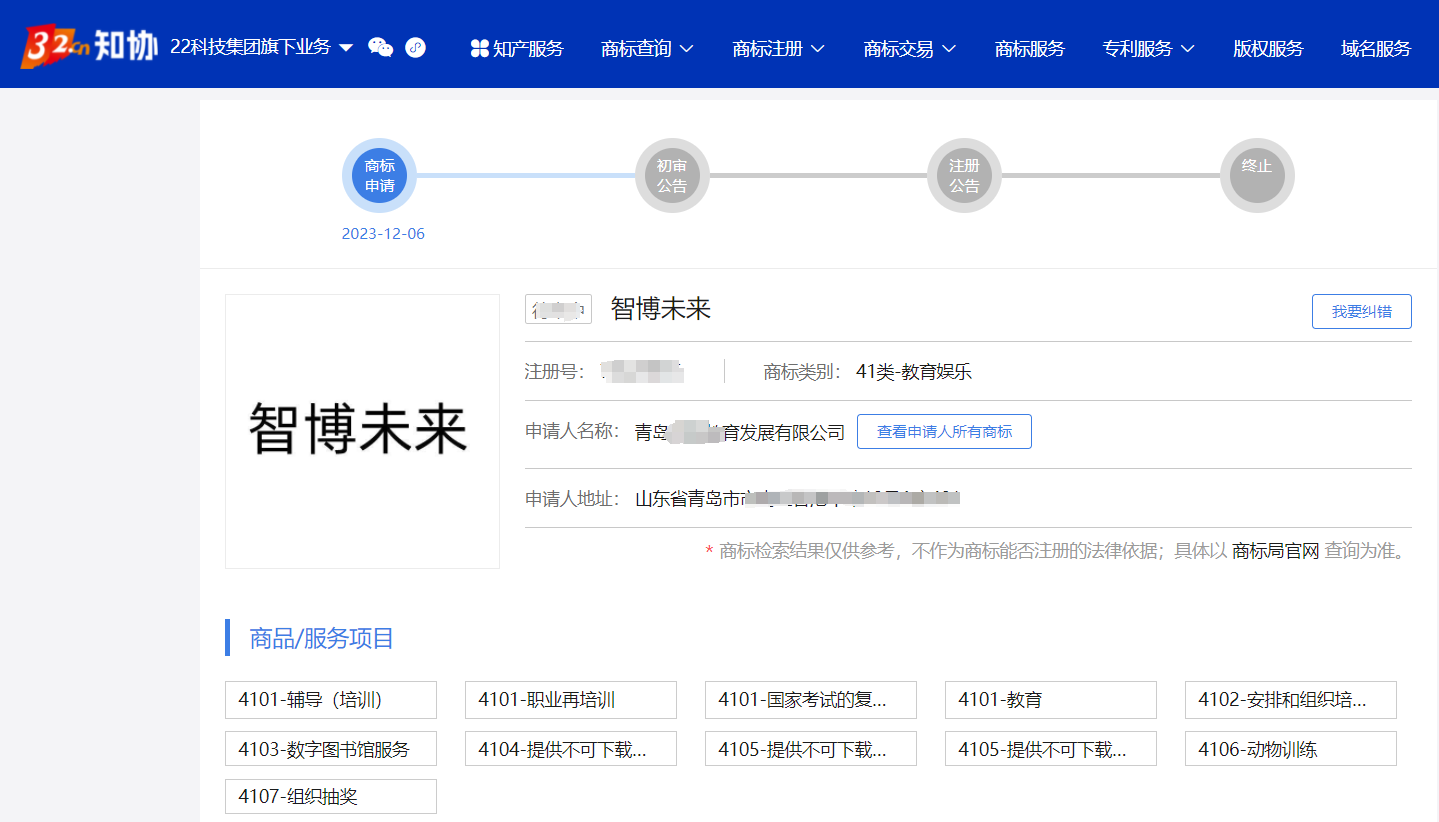Click the 32.cn 知协 logo
This screenshot has width=1439, height=822.
click(x=90, y=46)
